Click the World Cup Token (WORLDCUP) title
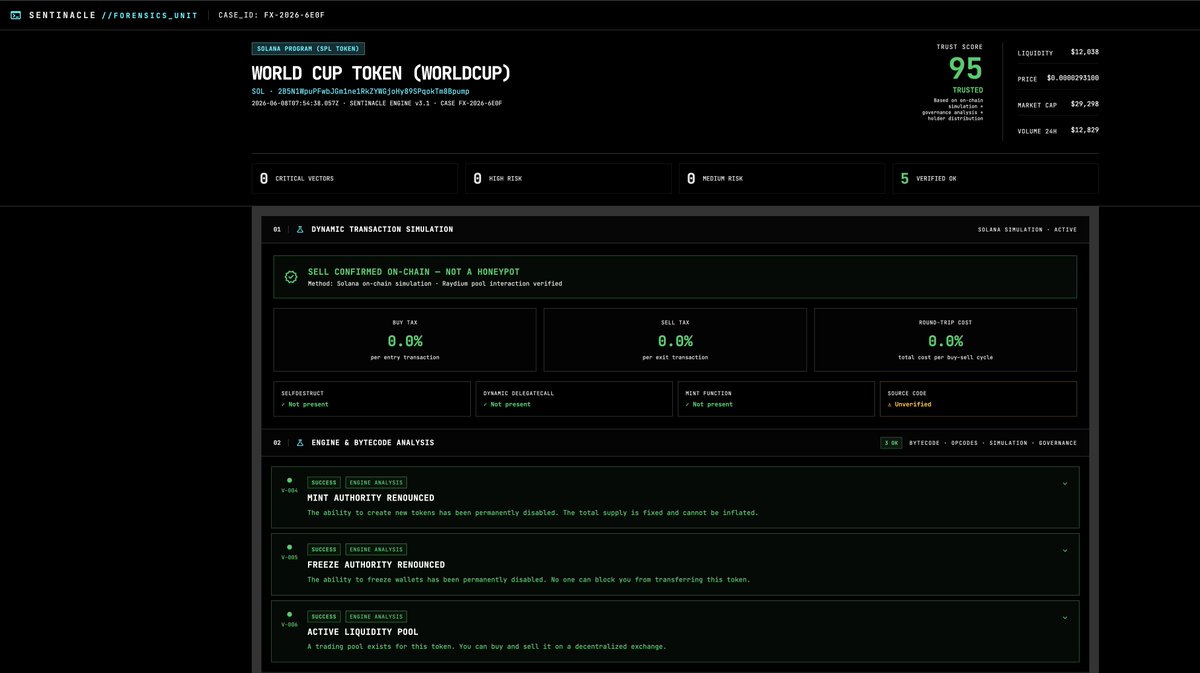 [x=381, y=74]
